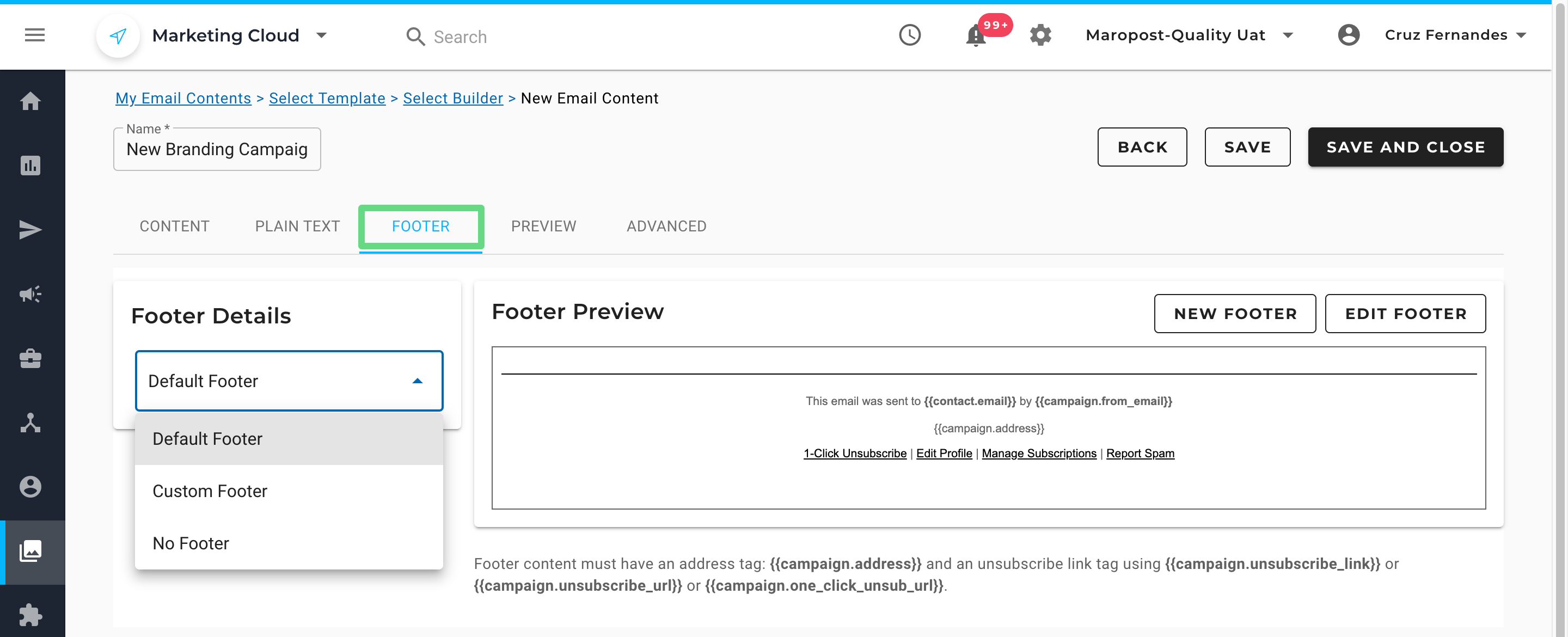Click the home sidebar icon
The image size is (1568, 637).
30,101
